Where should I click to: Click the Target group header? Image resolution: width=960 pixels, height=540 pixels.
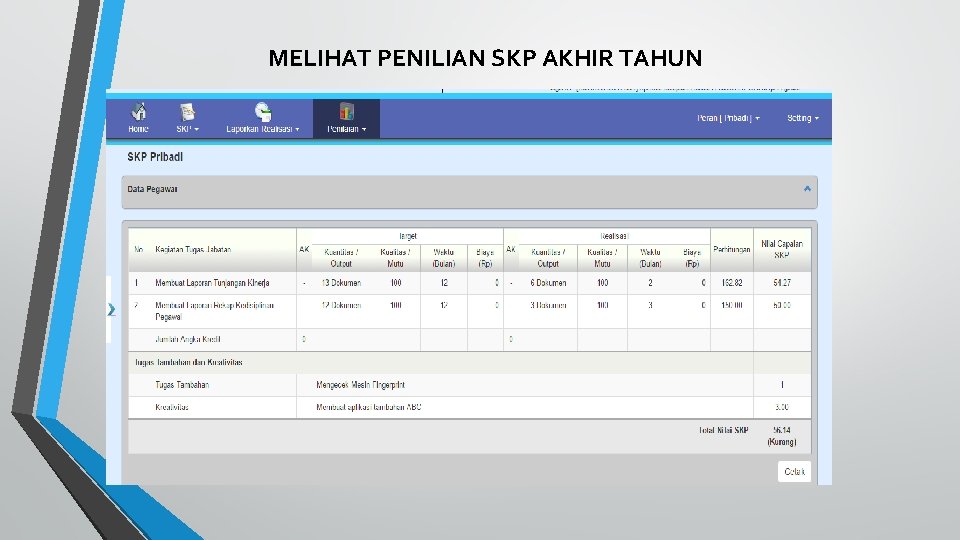coord(408,236)
